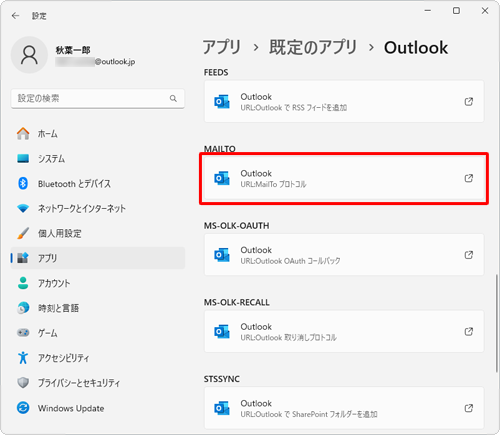Open システム settings in sidebar
The height and width of the screenshot is (435, 500).
coord(97,159)
